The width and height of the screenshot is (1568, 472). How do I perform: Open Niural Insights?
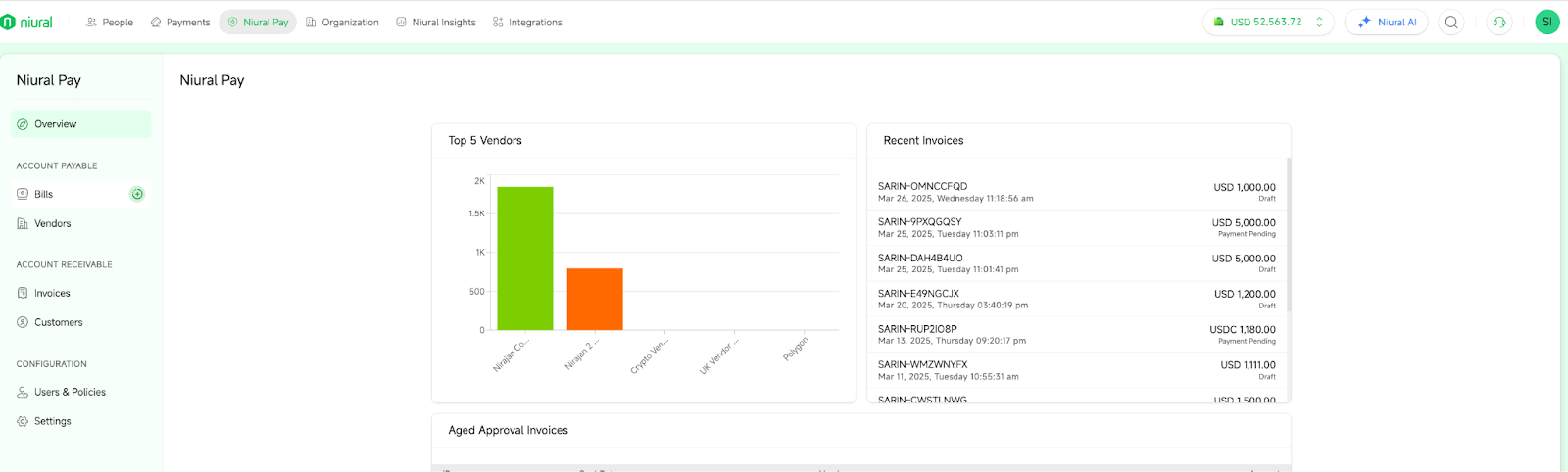436,22
